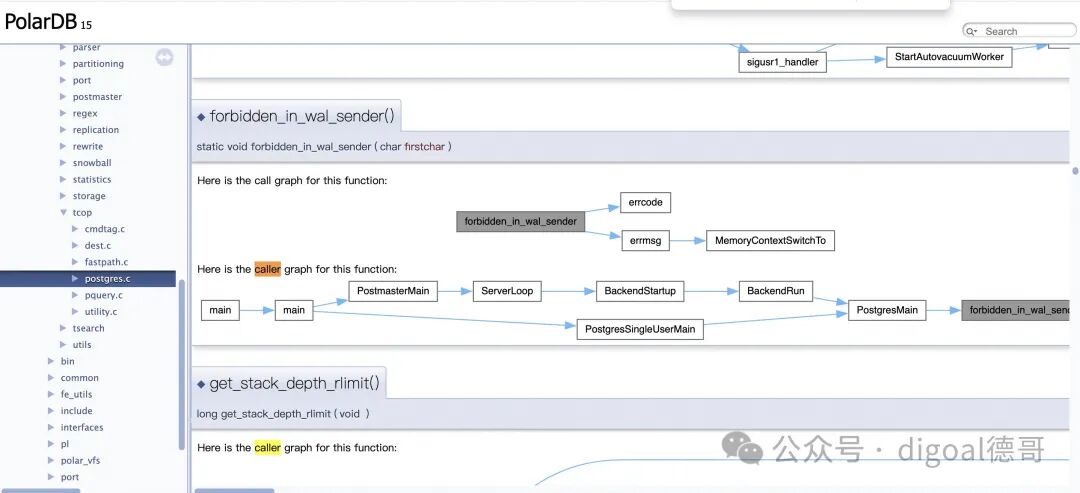
Task: Open the statistics tree item
Action: [92, 179]
